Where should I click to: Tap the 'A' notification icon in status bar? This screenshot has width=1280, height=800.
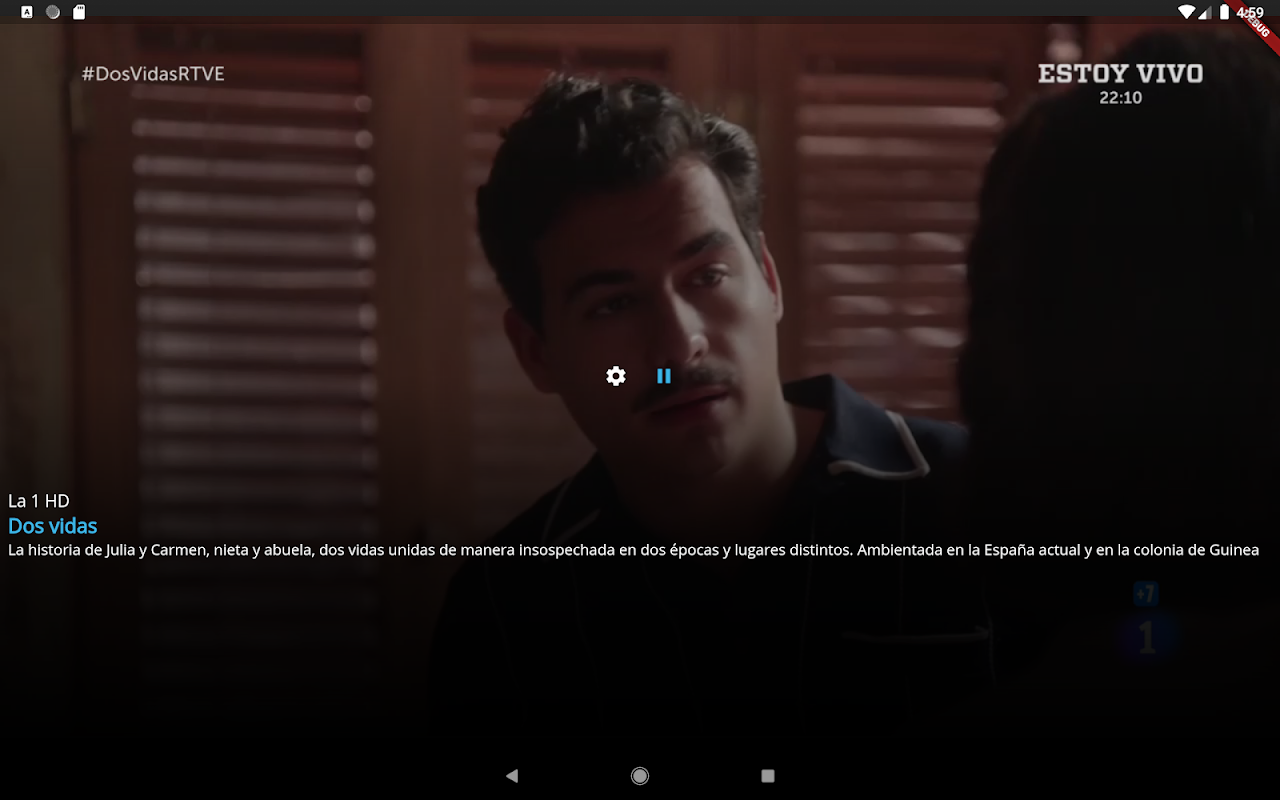(27, 12)
